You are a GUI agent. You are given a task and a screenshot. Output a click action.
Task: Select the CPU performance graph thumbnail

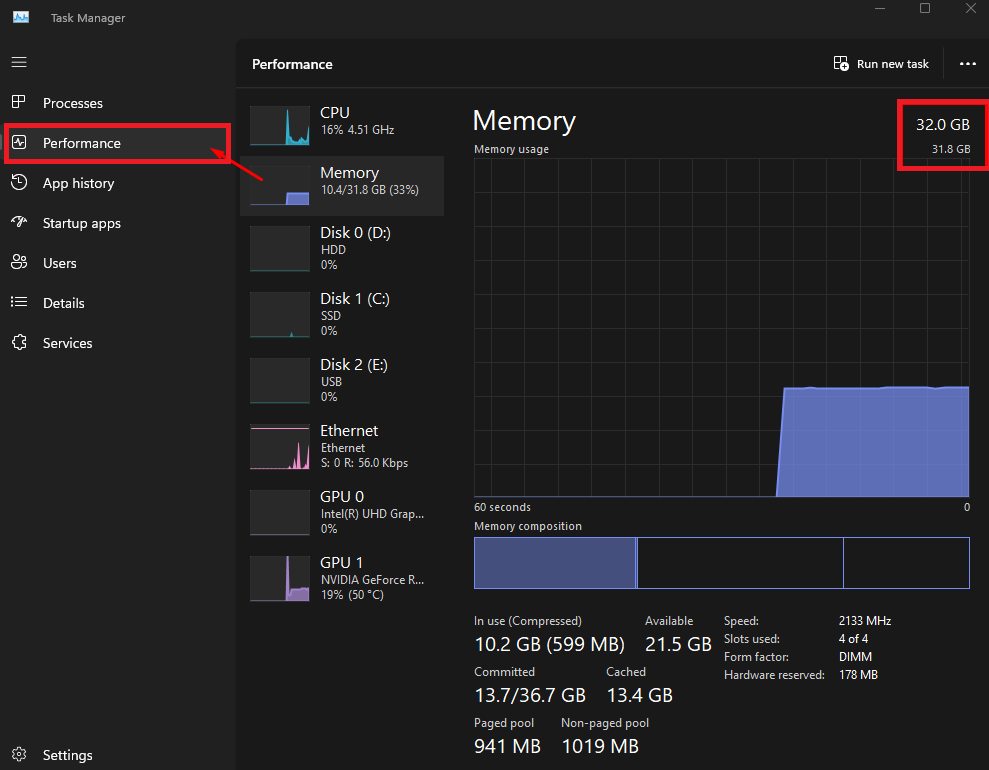click(279, 125)
